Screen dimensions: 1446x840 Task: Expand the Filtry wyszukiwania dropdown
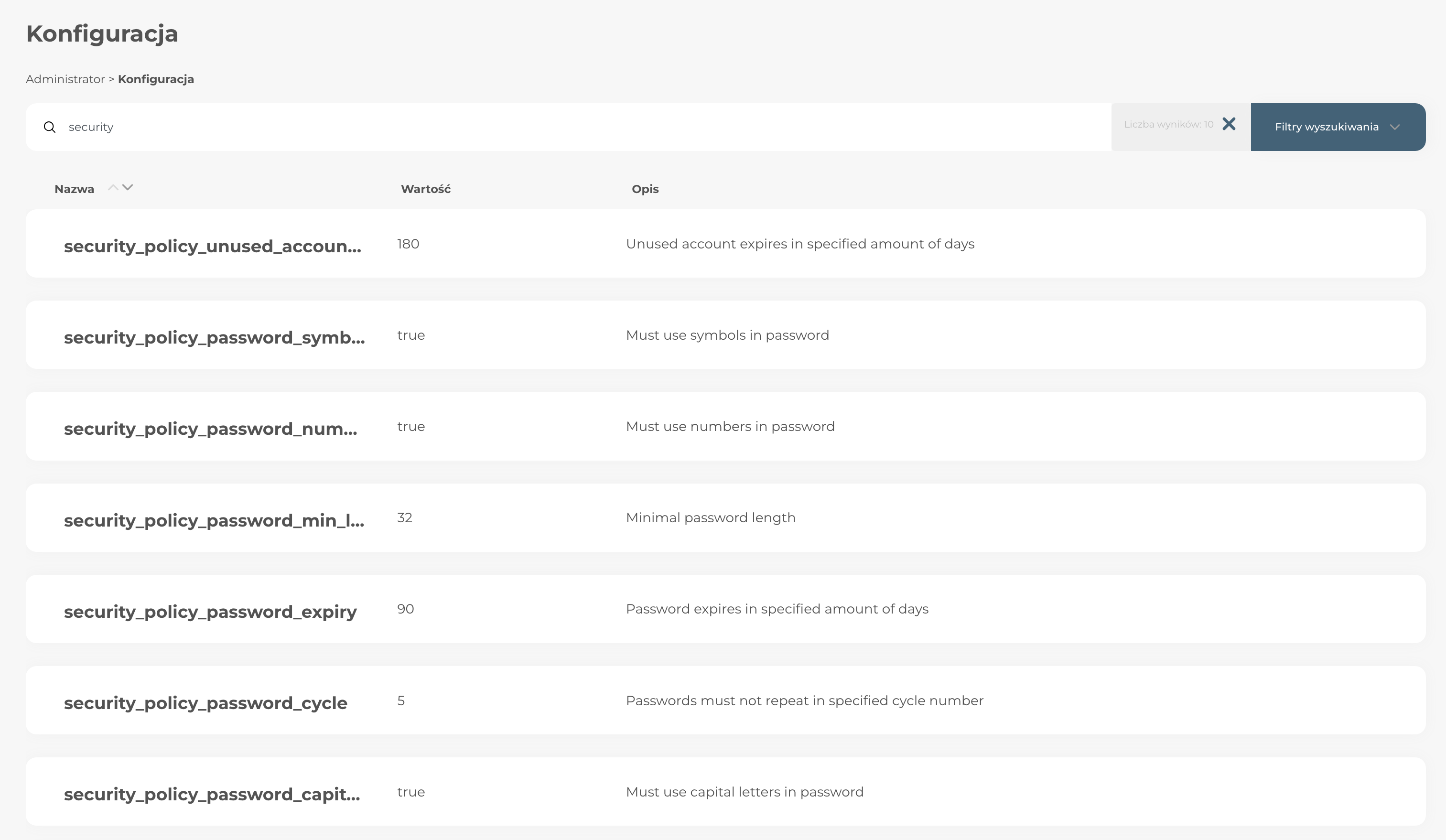(1326, 127)
